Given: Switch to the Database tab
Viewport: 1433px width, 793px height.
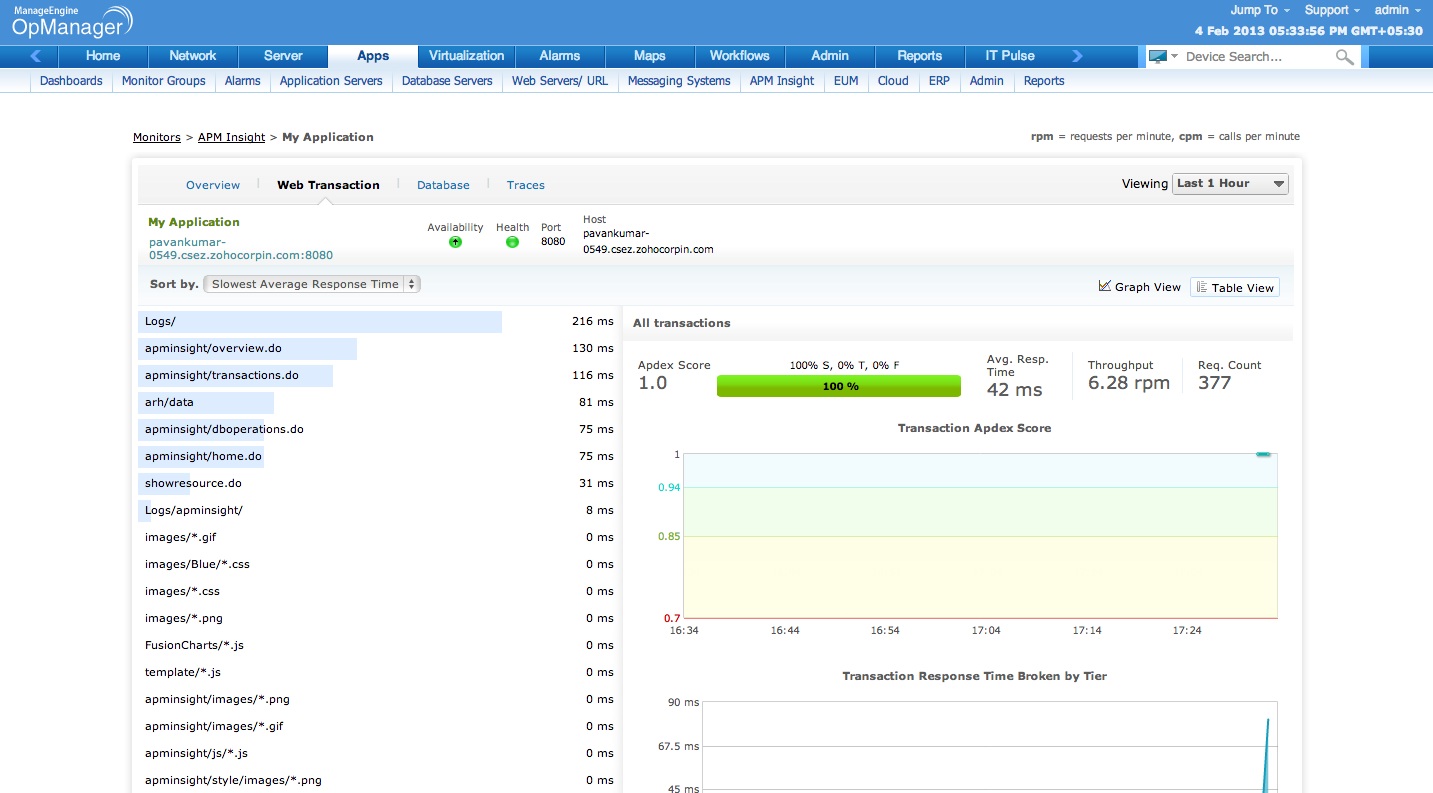Looking at the screenshot, I should point(443,185).
